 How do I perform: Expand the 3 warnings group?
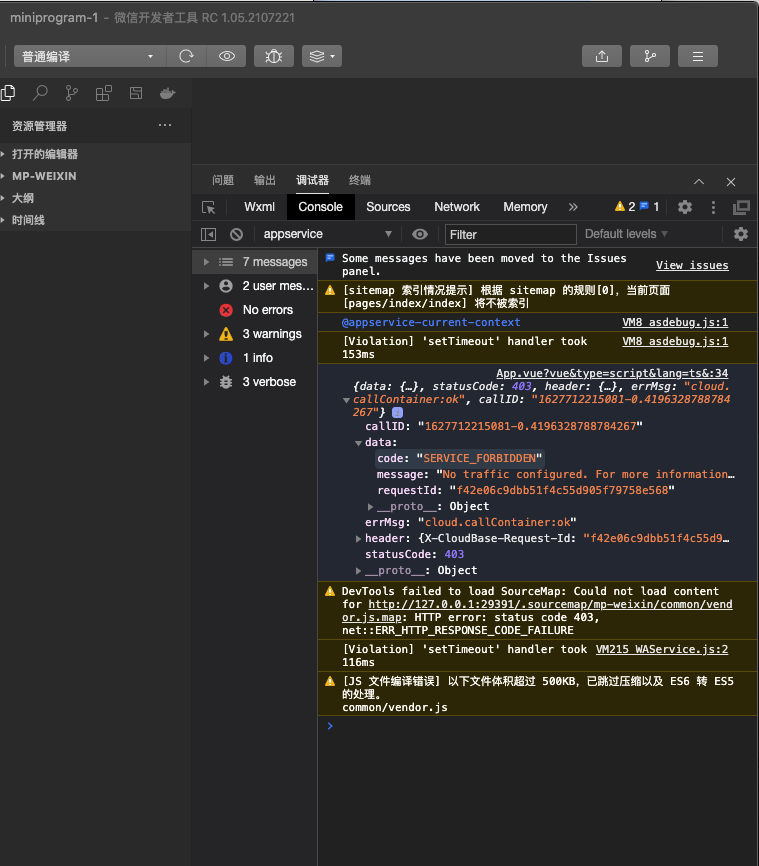(206, 334)
